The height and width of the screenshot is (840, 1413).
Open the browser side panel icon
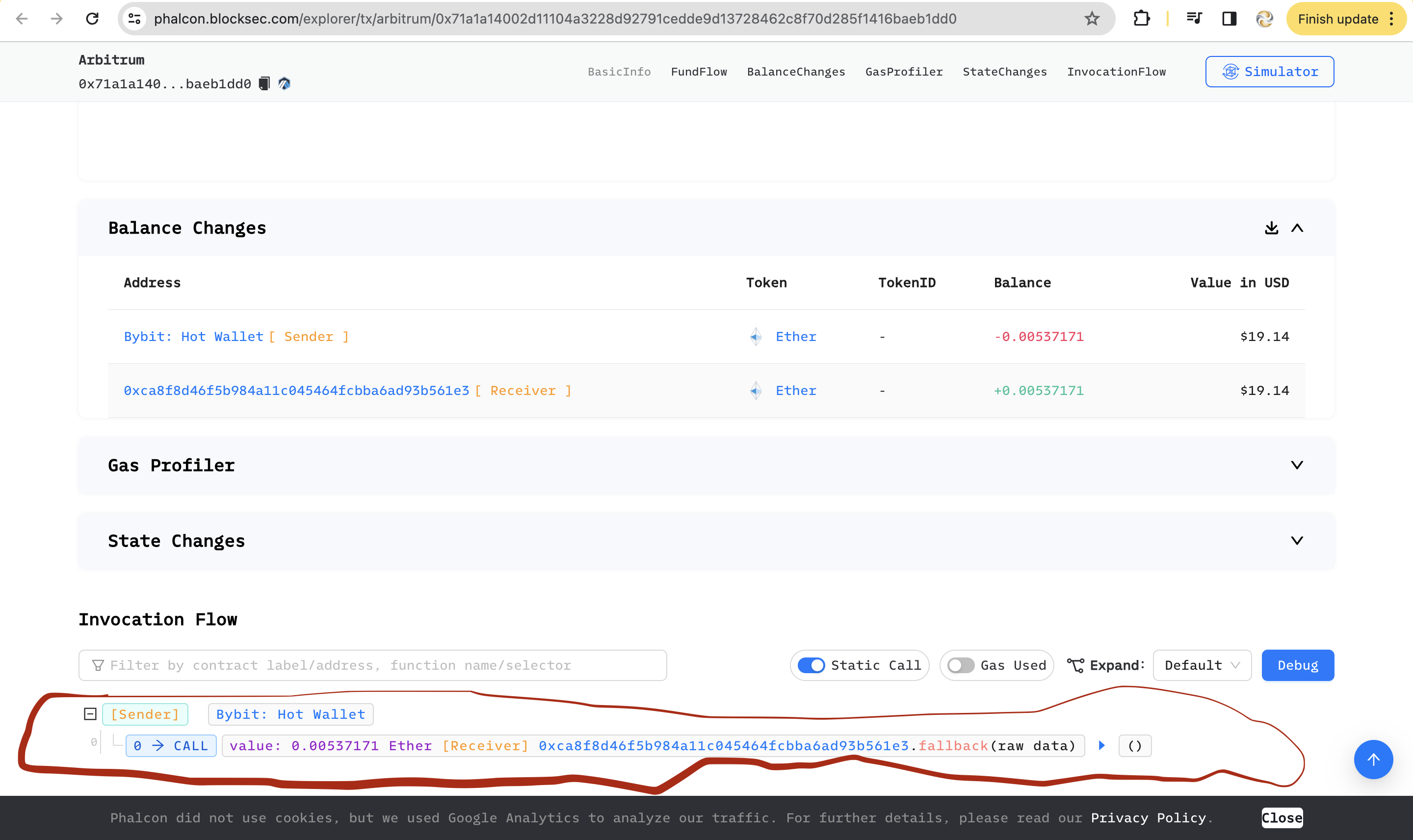coord(1229,19)
